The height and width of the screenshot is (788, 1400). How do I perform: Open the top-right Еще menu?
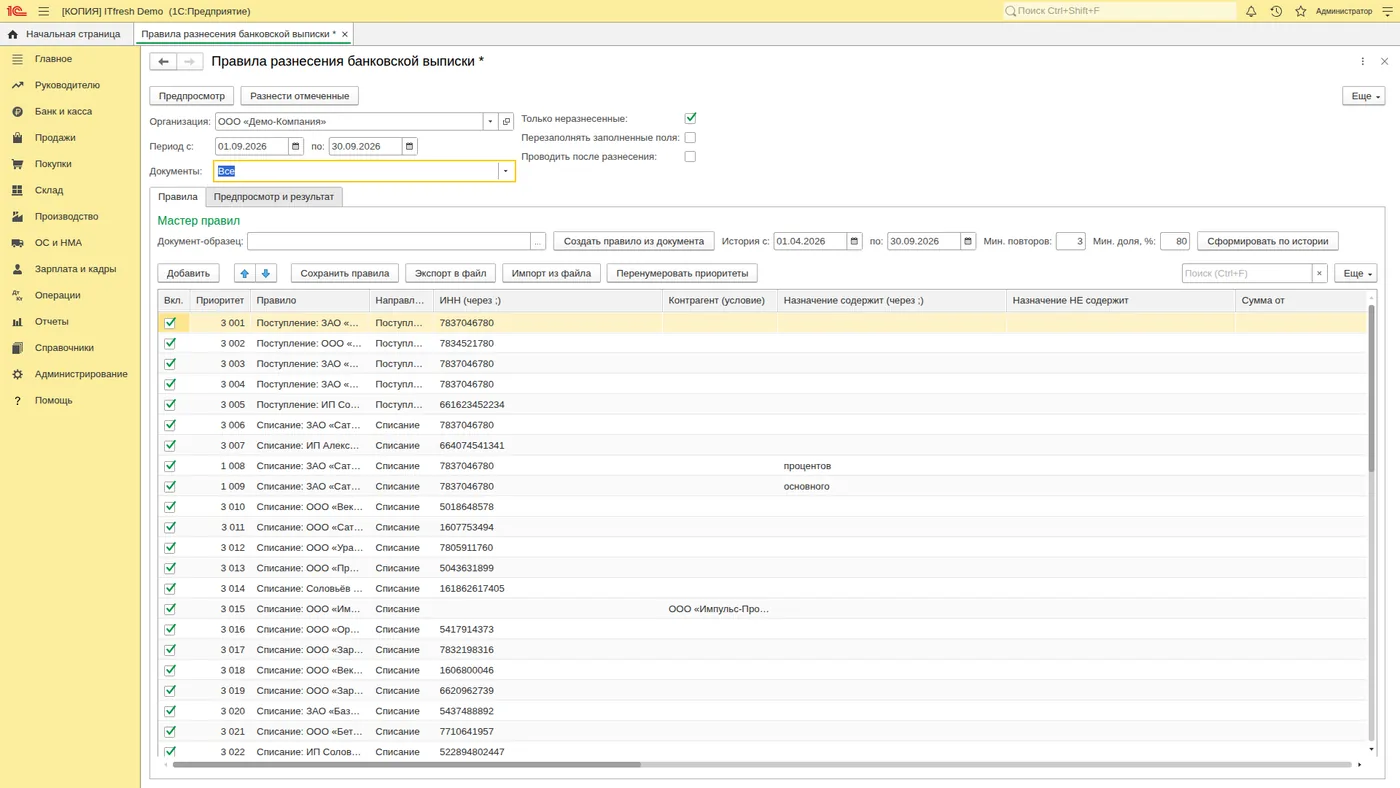click(x=1363, y=96)
